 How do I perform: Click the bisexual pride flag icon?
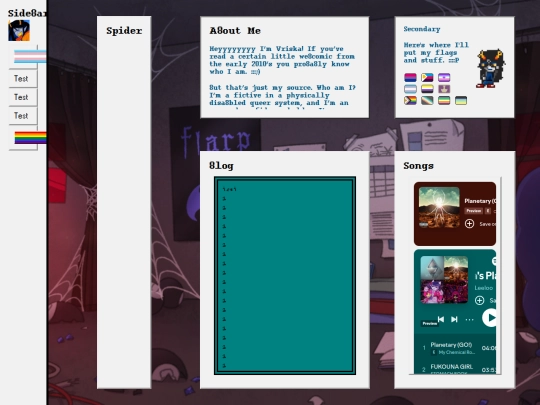[410, 77]
